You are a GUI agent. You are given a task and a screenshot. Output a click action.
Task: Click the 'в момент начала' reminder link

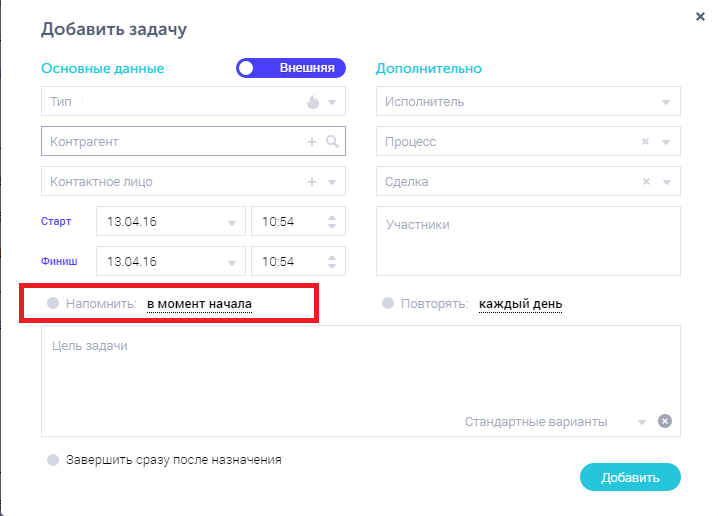(199, 303)
